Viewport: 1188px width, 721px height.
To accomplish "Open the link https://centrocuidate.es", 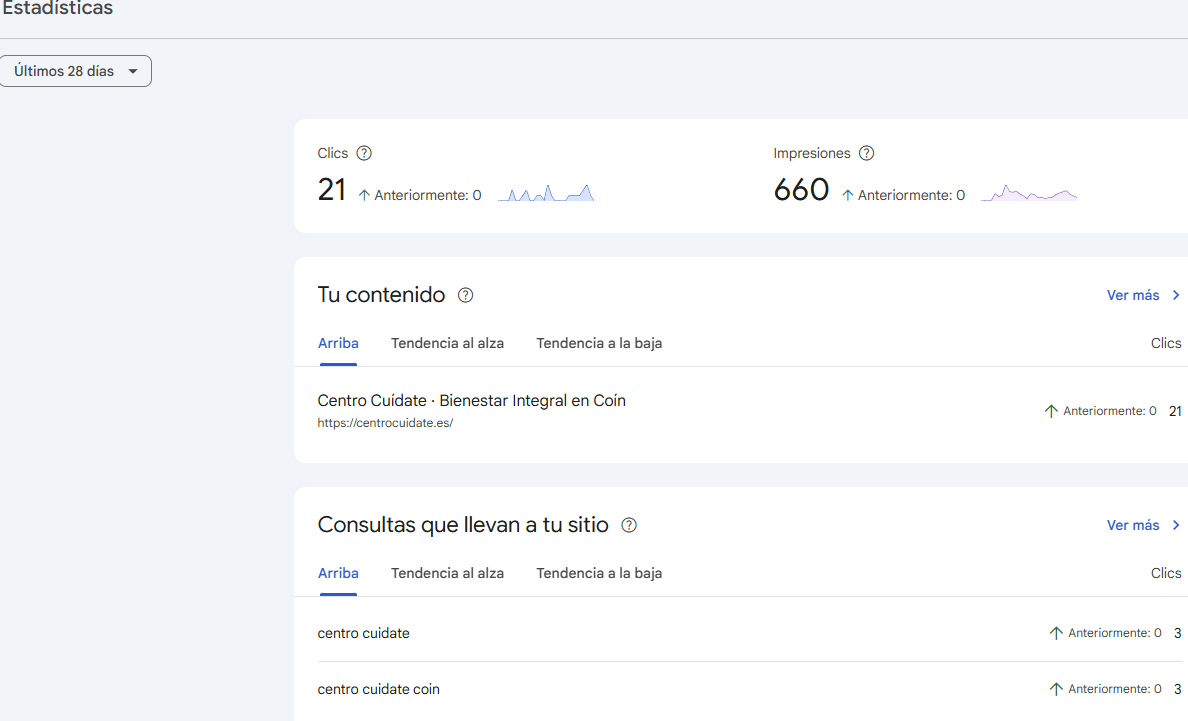I will point(385,422).
